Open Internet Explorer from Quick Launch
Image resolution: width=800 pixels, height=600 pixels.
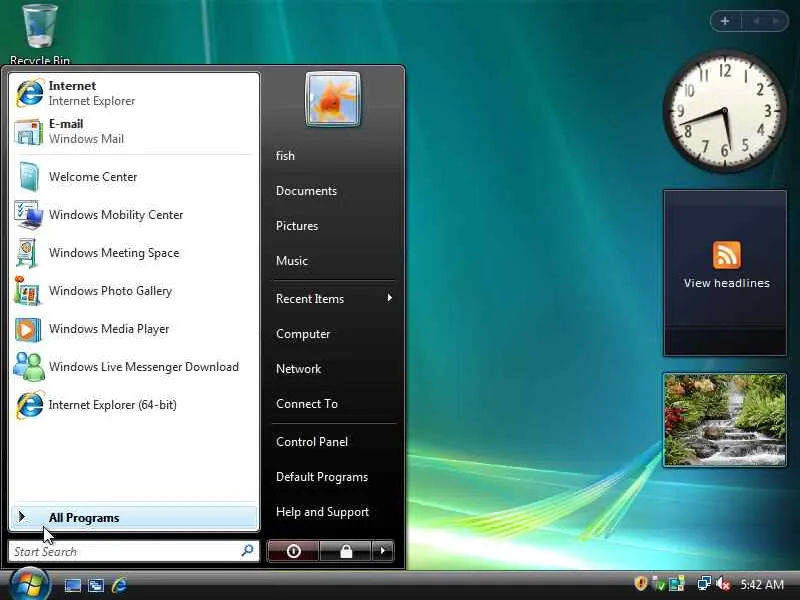click(119, 585)
